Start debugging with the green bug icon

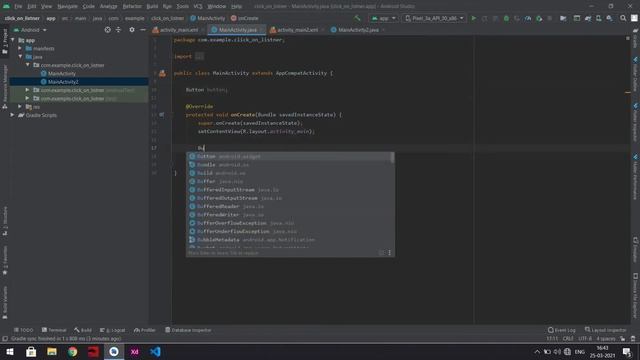pyautogui.click(x=506, y=18)
